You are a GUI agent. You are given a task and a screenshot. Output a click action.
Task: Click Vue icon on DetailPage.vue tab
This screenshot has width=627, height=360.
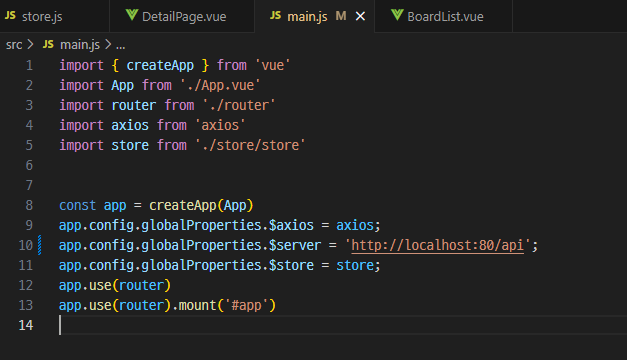click(x=132, y=15)
